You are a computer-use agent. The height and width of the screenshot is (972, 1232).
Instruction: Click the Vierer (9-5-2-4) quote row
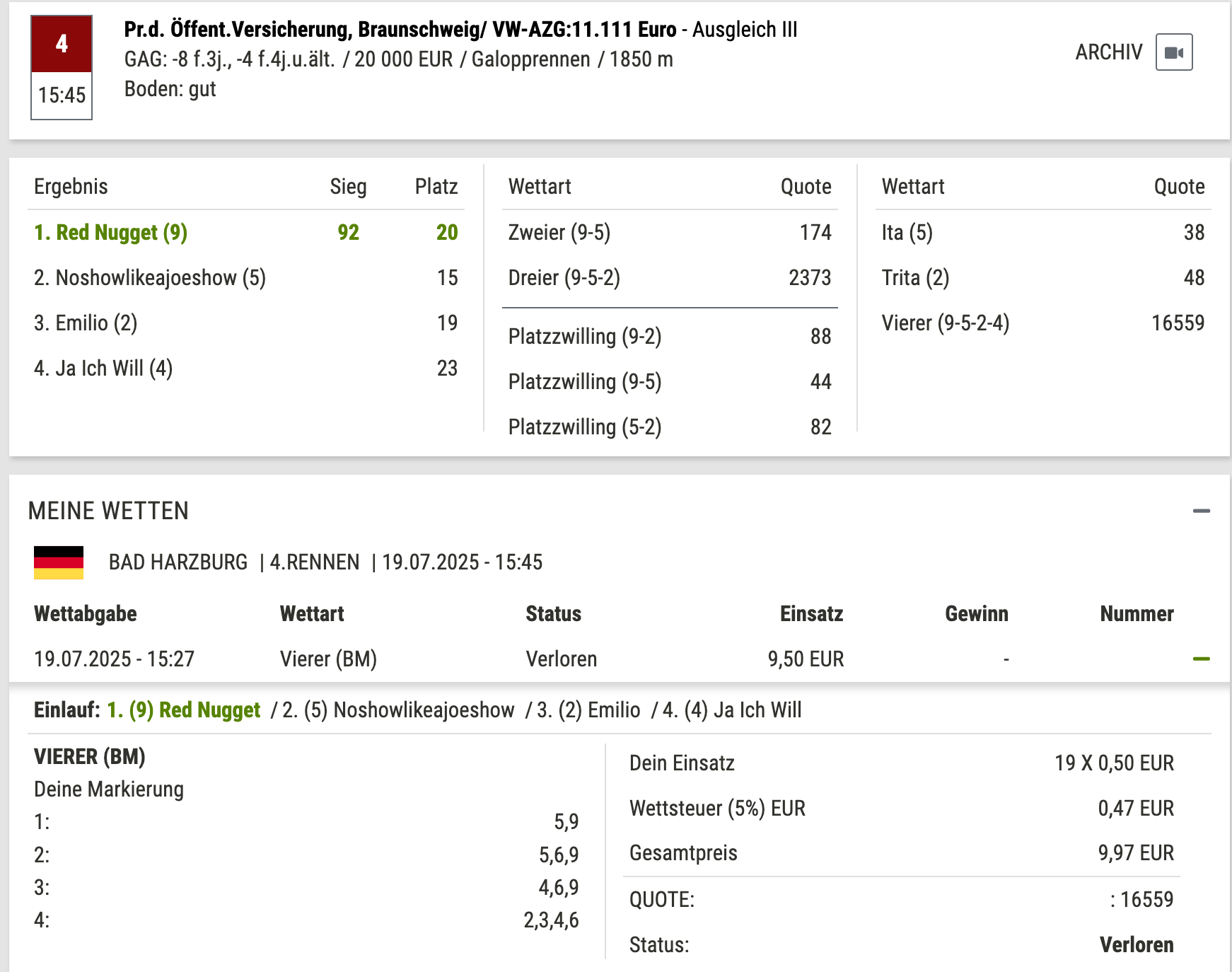click(x=1043, y=323)
